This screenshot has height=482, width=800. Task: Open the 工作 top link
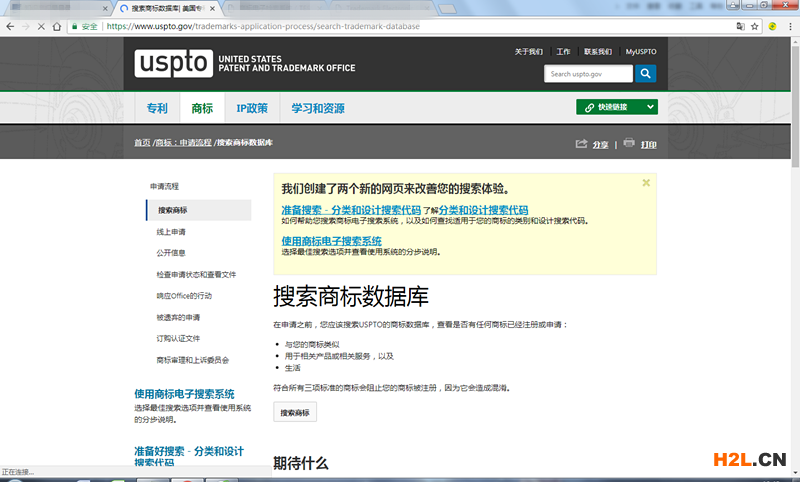563,52
